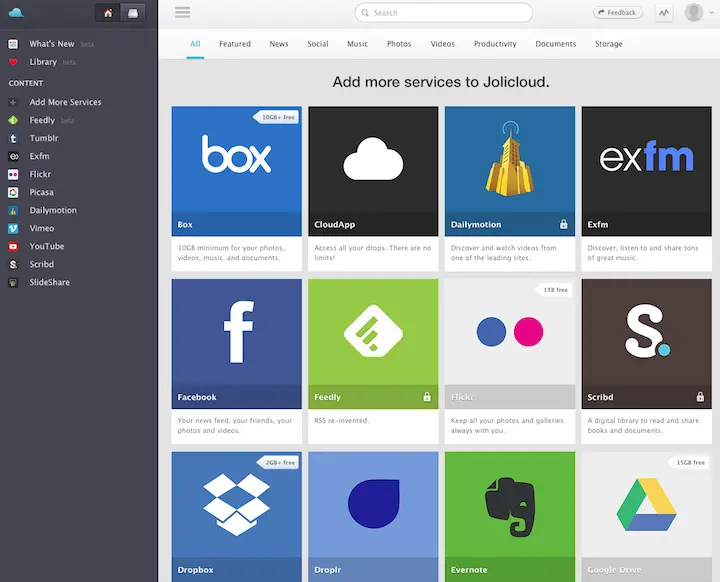Click the 2GB+ free badge on Dropbox
The width and height of the screenshot is (720, 582).
[x=278, y=463]
